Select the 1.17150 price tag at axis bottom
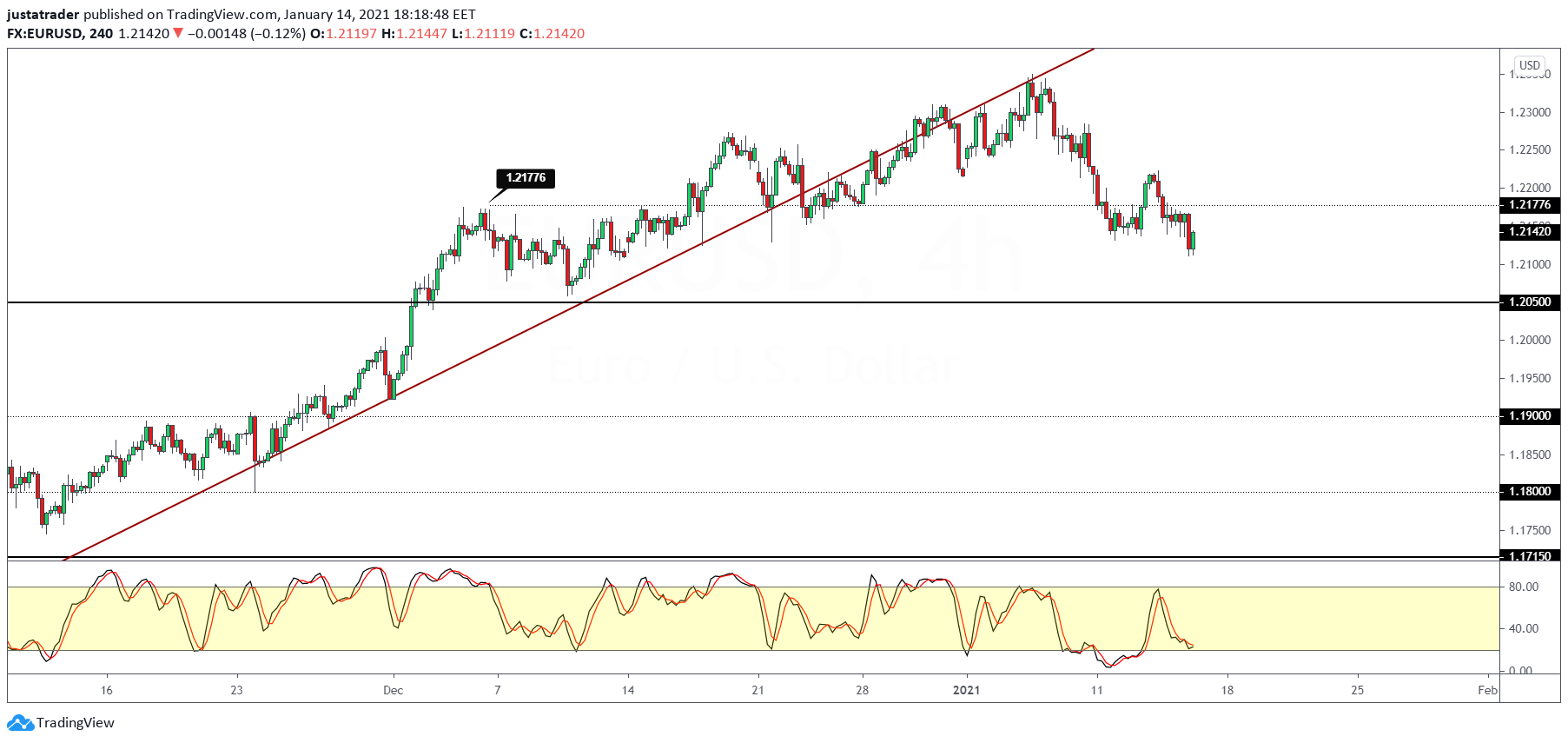Viewport: 1568px width, 743px height. 1529,555
